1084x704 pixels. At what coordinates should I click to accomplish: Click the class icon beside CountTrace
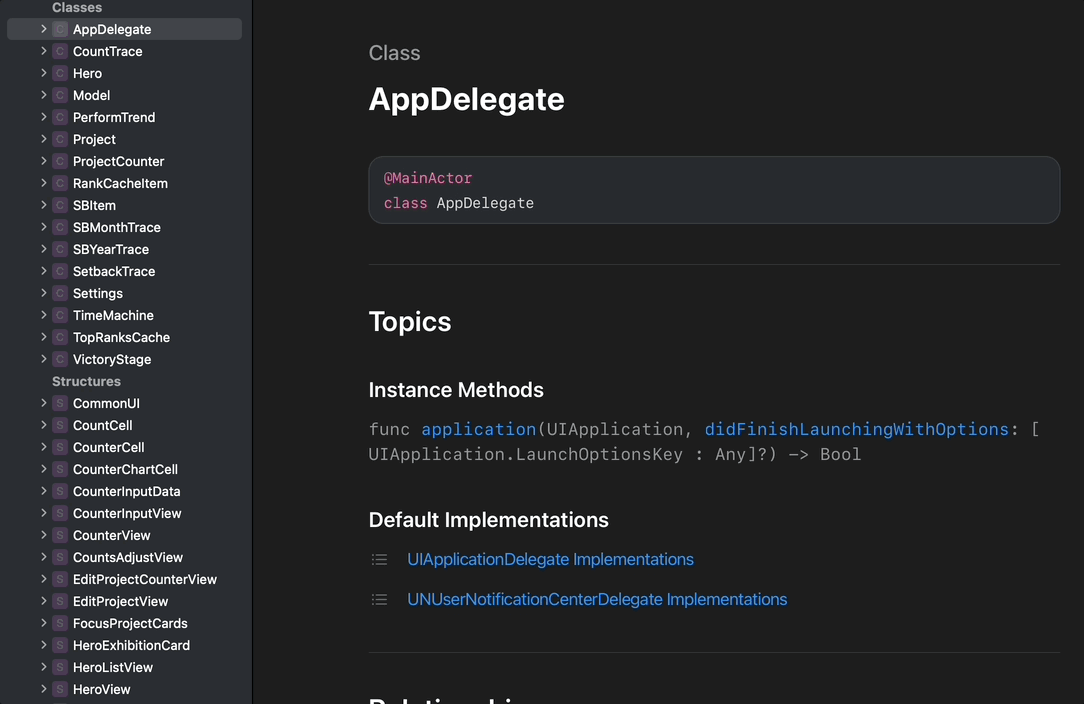(x=60, y=52)
